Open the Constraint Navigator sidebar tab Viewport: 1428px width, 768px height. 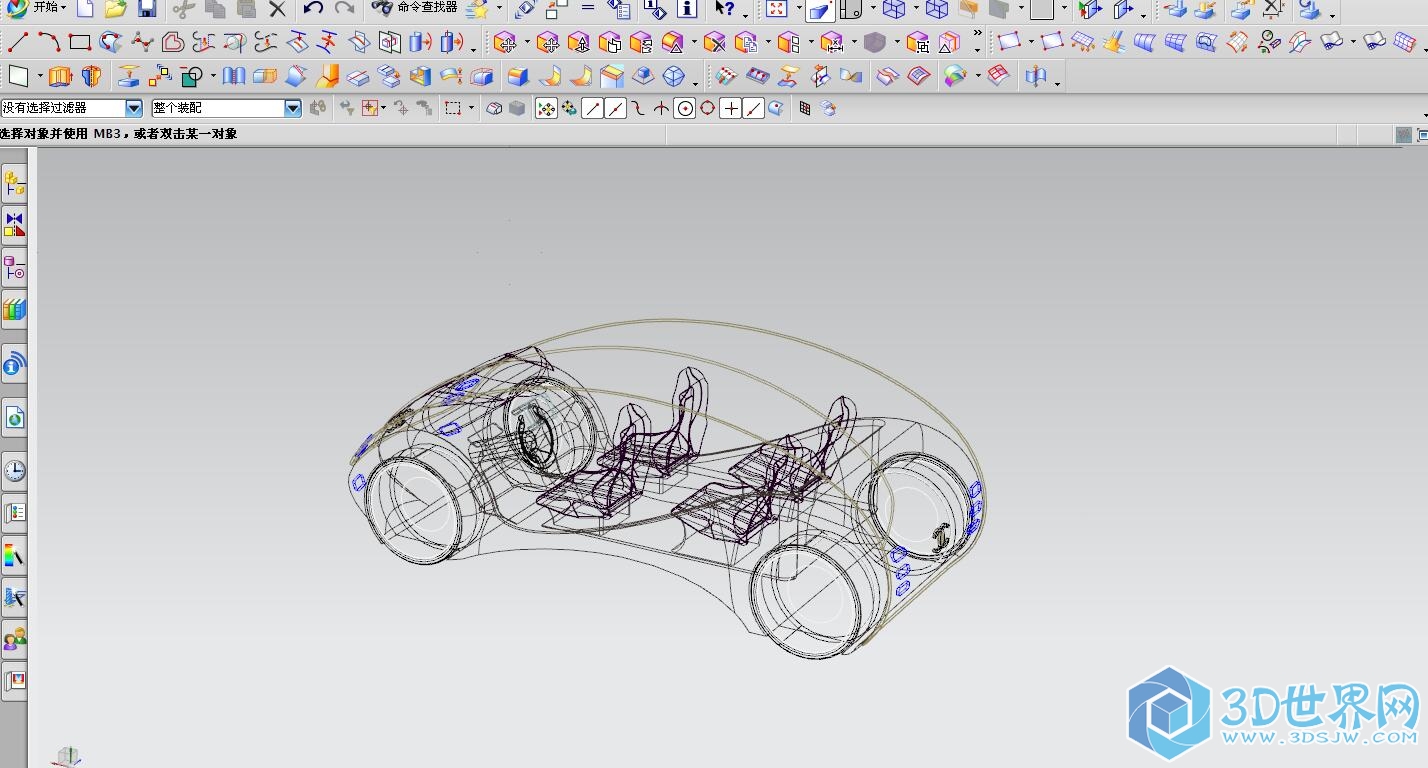[14, 225]
